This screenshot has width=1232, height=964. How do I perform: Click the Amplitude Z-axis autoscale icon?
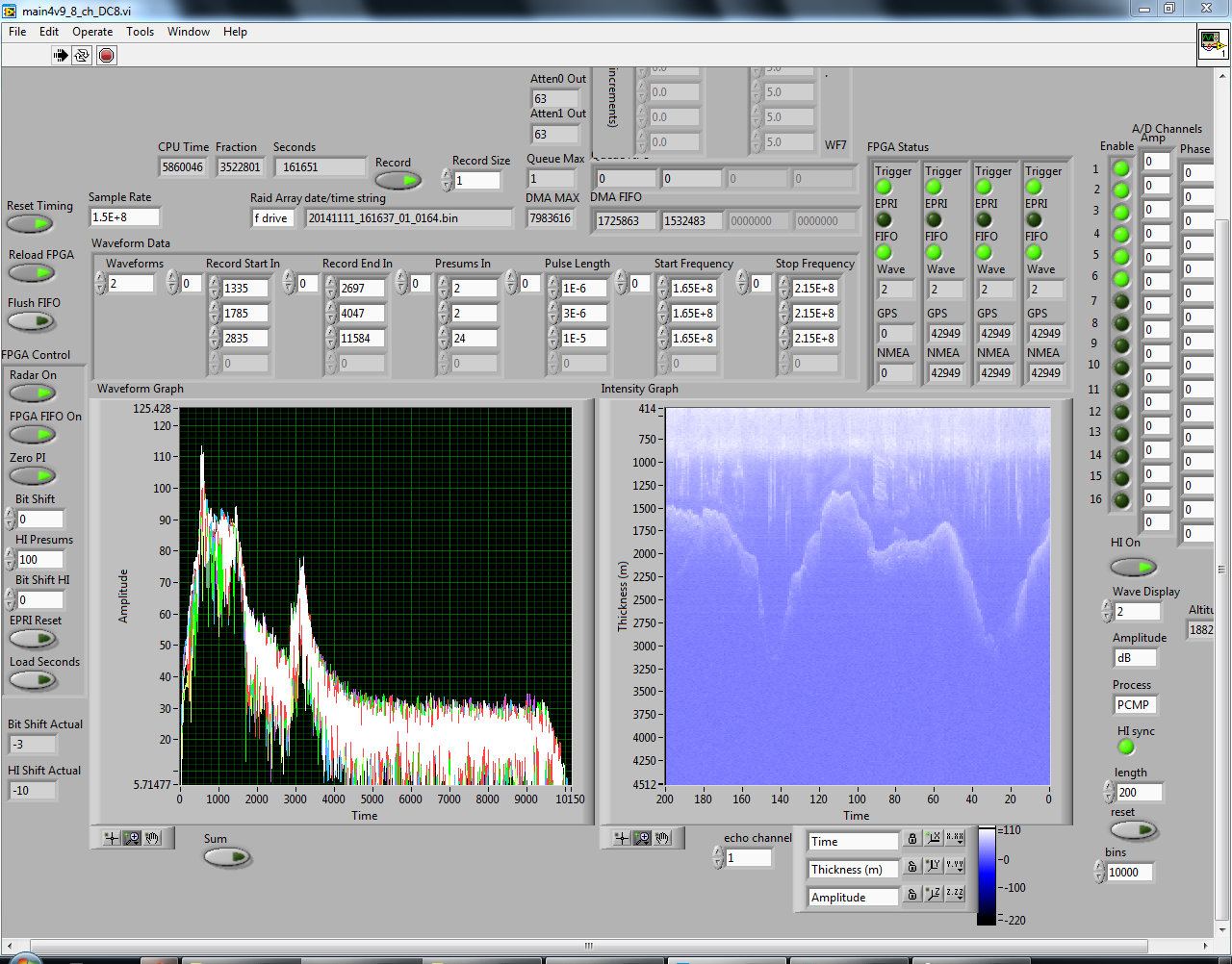tap(933, 895)
